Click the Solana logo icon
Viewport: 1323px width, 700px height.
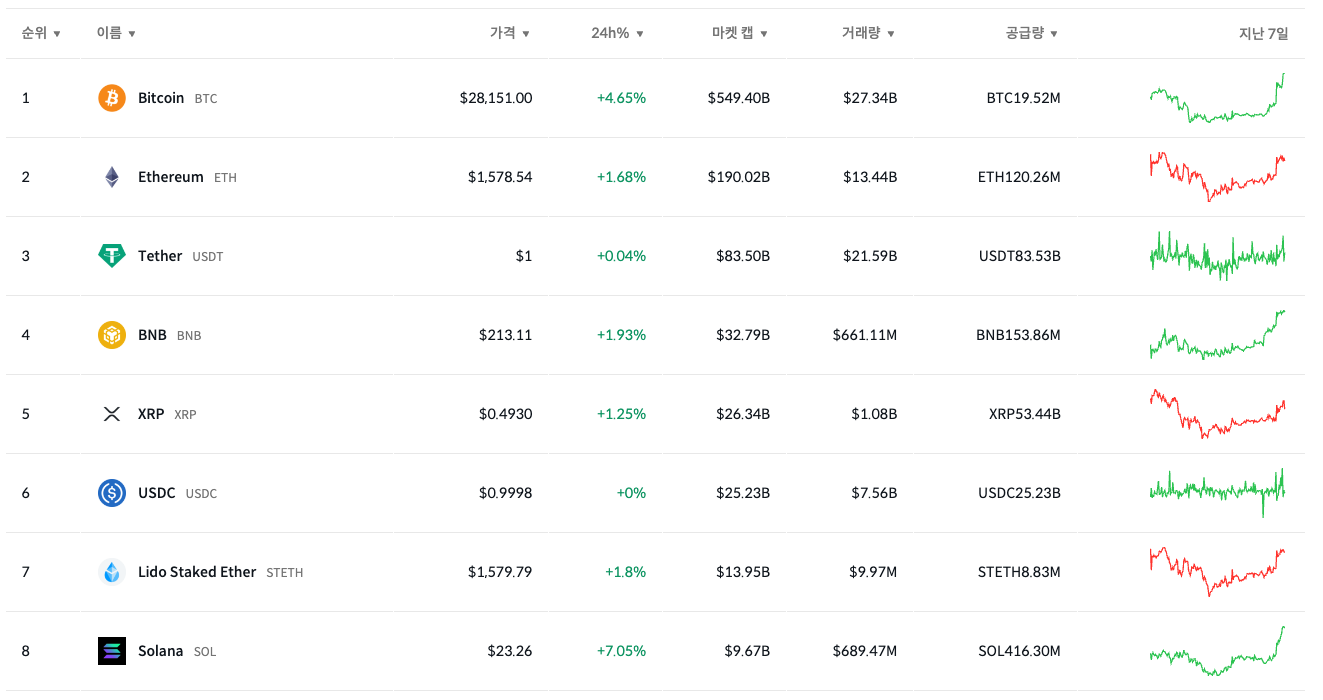112,651
